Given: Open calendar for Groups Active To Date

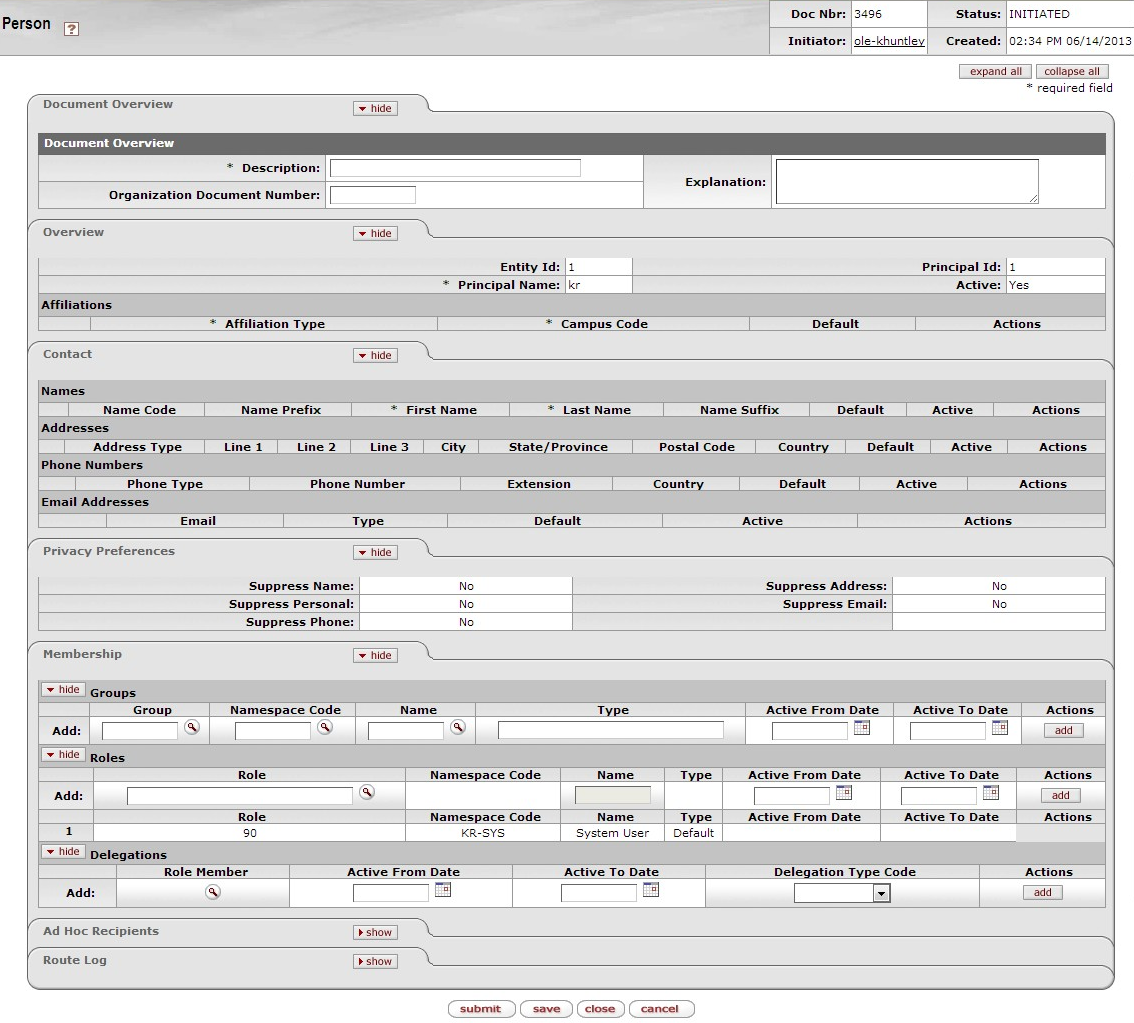Looking at the screenshot, I should (999, 728).
